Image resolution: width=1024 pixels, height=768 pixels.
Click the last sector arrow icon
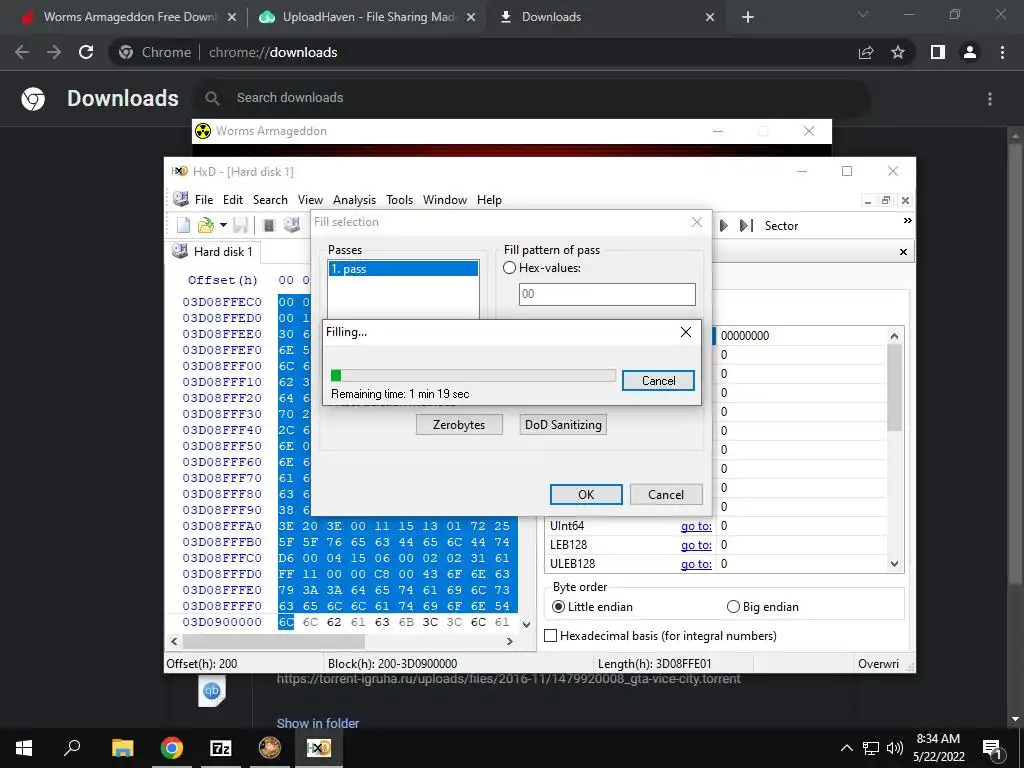(746, 225)
